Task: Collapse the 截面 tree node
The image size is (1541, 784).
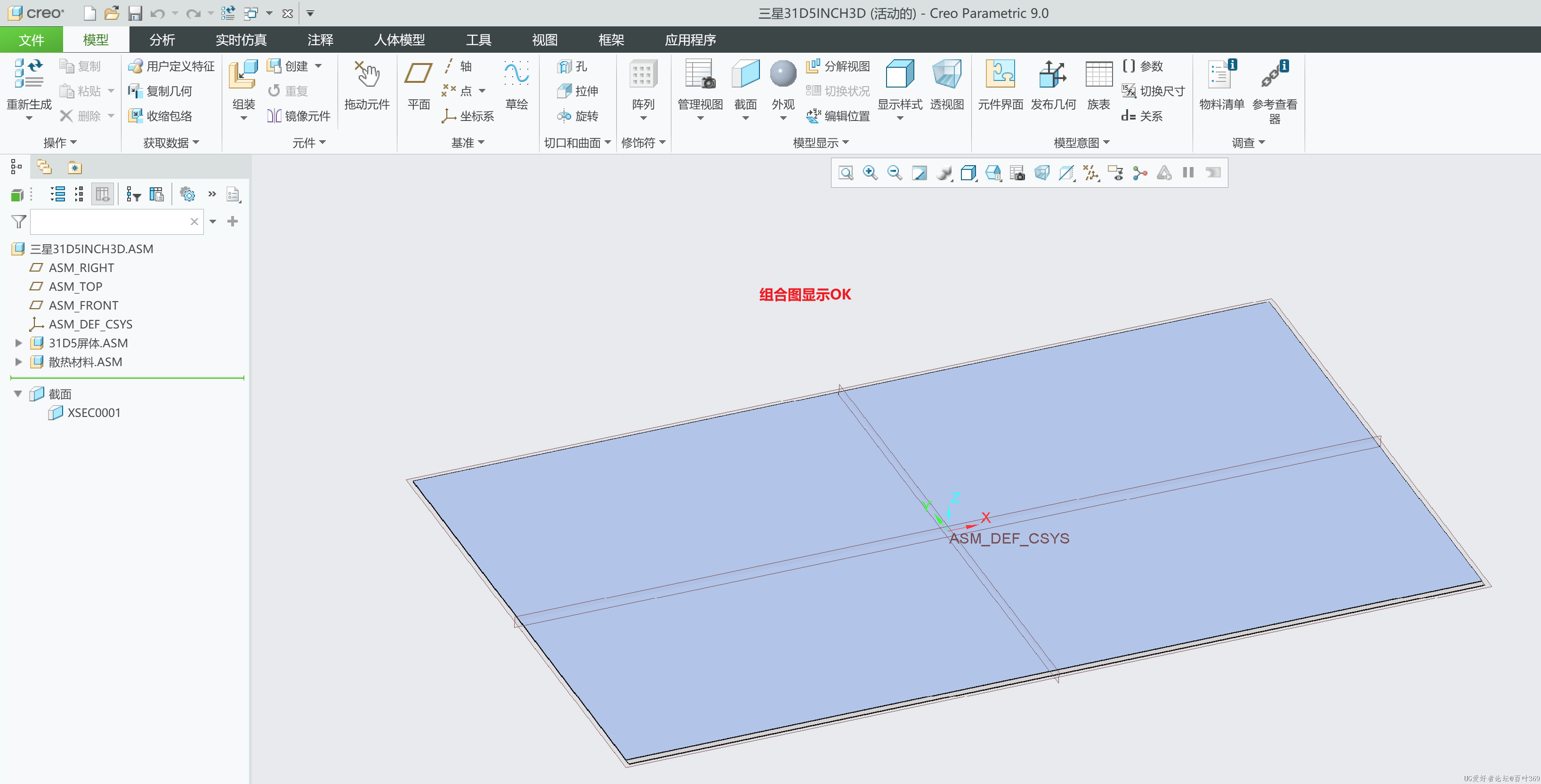Action: [18, 394]
